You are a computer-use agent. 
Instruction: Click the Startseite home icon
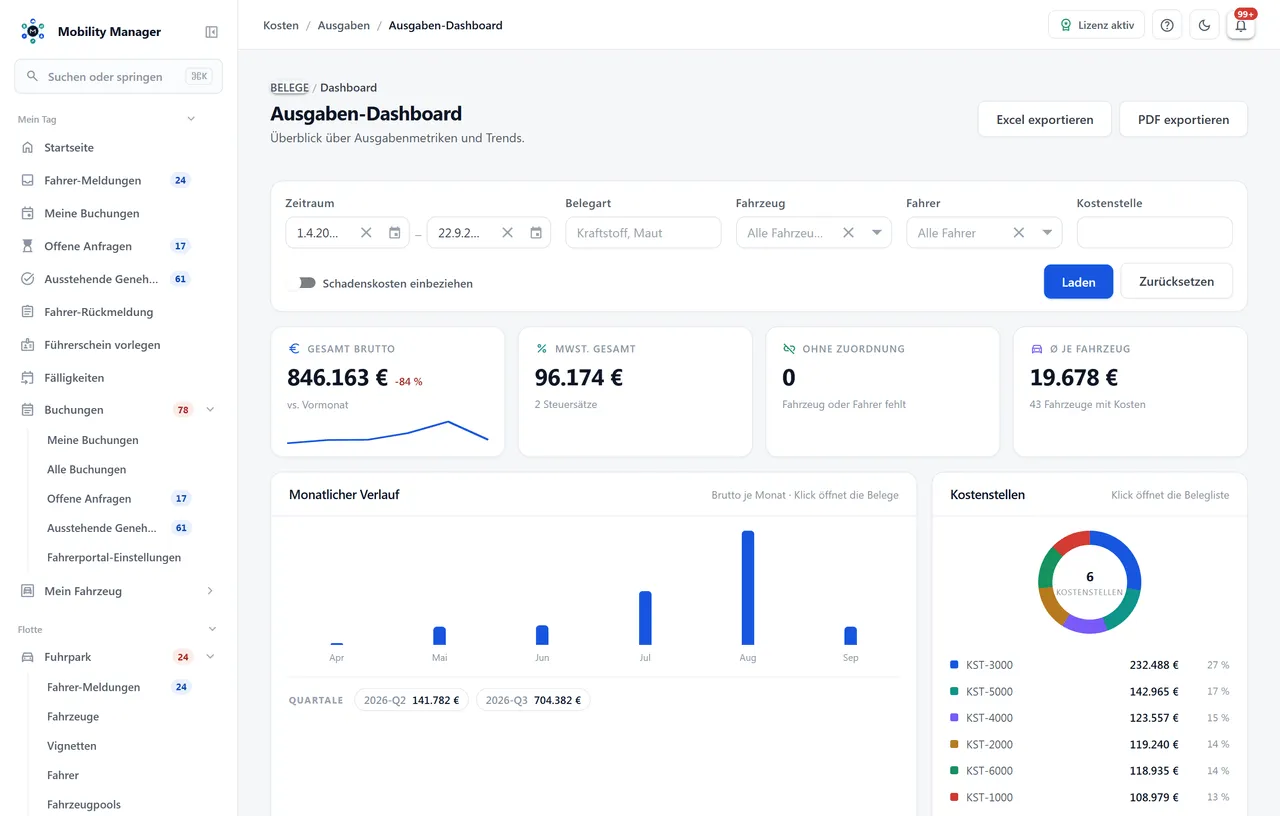pyautogui.click(x=28, y=147)
